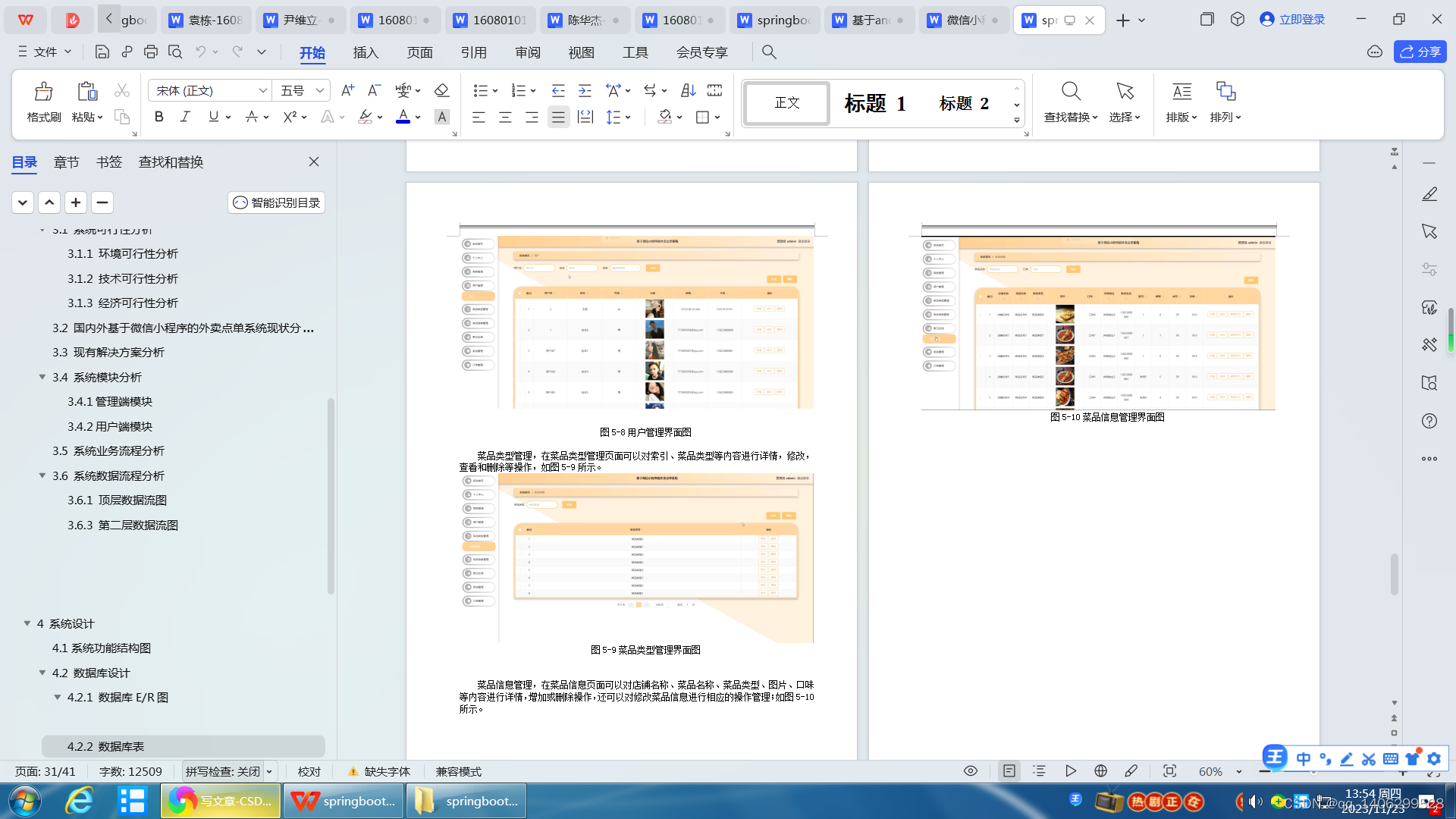Switch to 书签 navigation tab
This screenshot has height=819, width=1456.
click(108, 162)
